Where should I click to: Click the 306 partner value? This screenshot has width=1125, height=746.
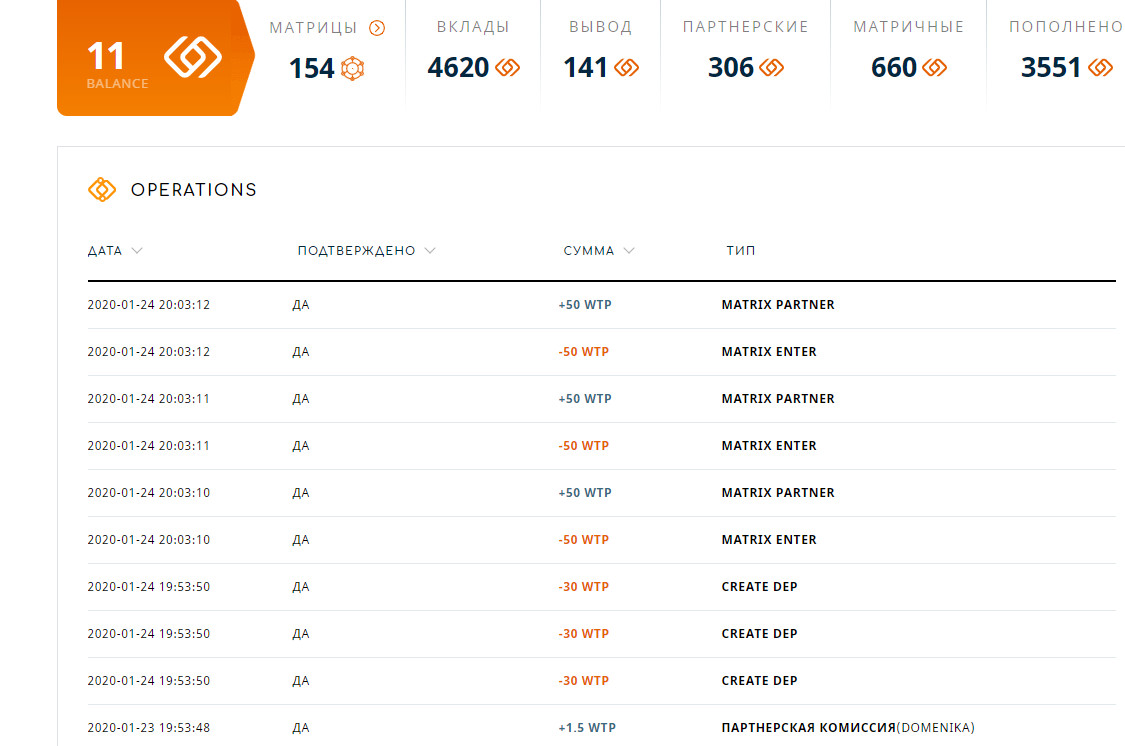(730, 67)
